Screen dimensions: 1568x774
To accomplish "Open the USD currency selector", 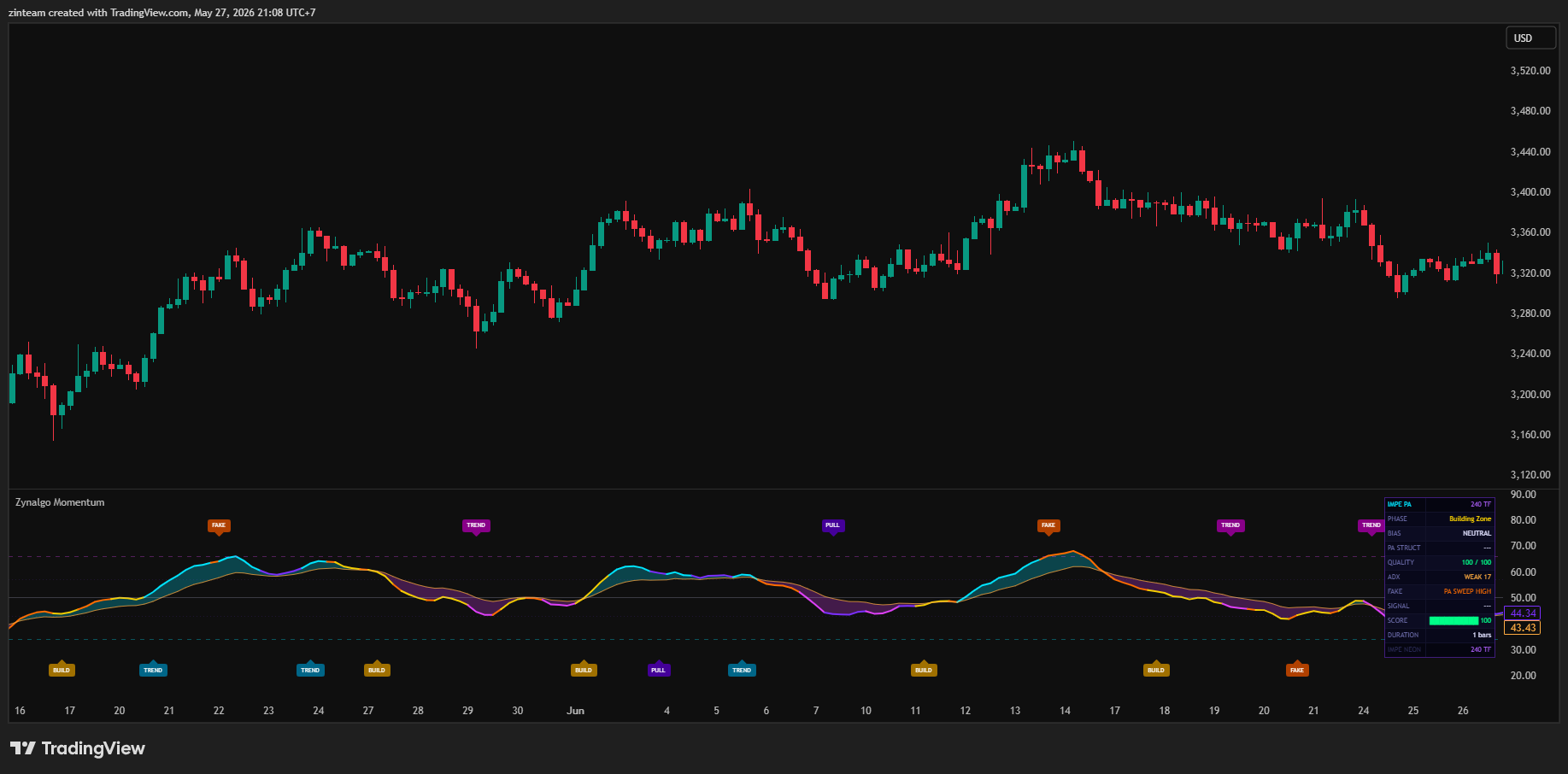I will [x=1530, y=38].
